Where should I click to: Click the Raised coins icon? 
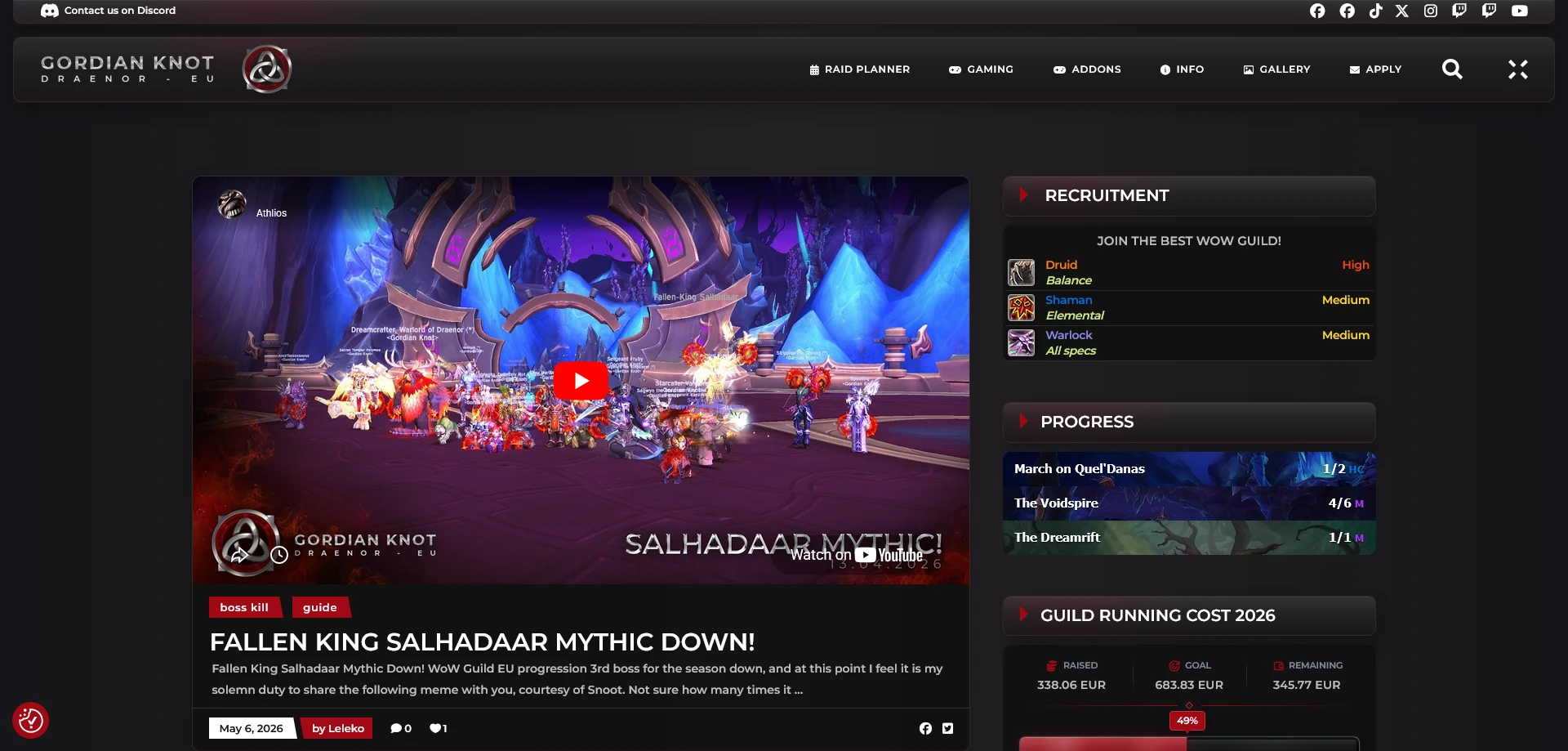pos(1052,665)
